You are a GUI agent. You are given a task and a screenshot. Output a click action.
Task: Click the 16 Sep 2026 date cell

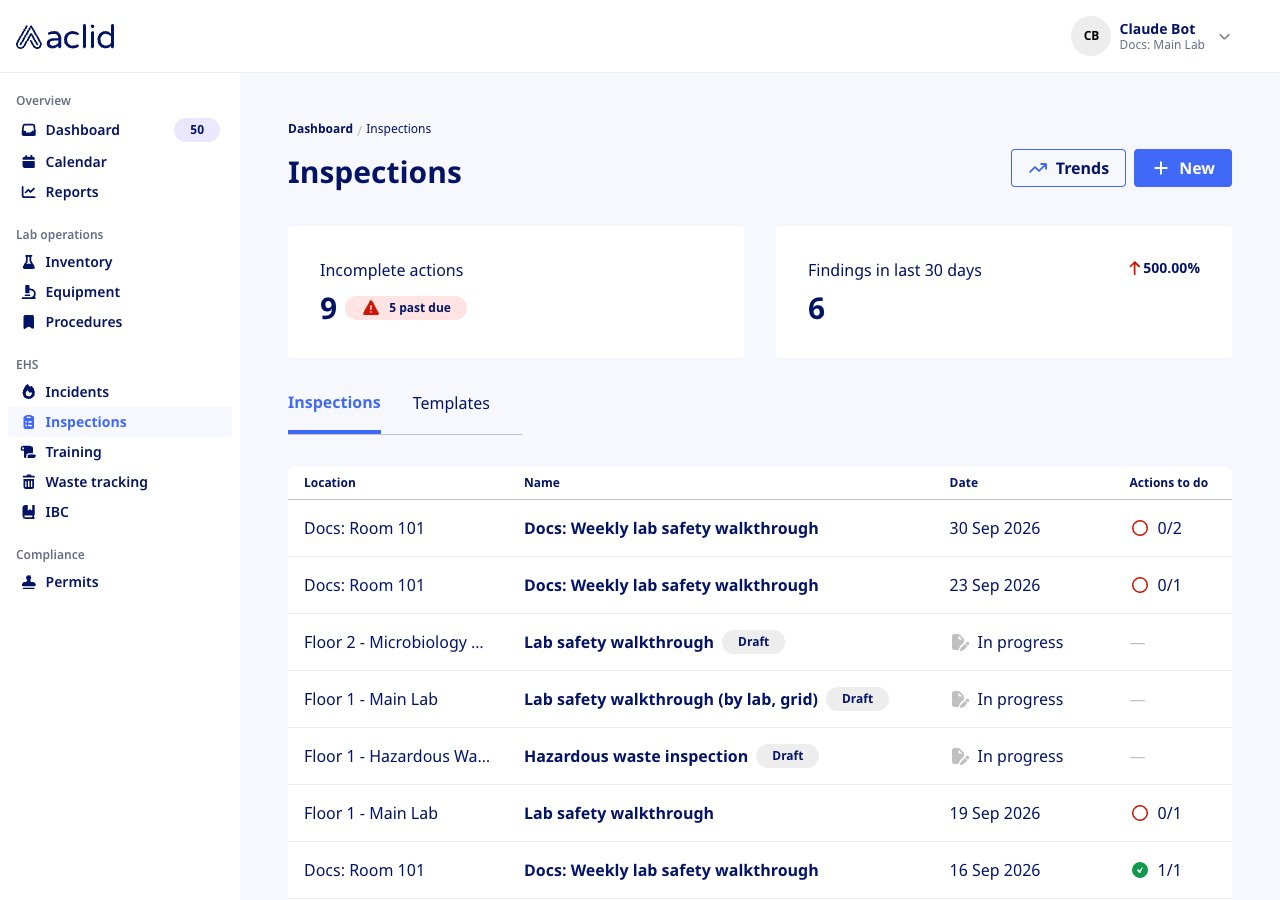pos(995,870)
